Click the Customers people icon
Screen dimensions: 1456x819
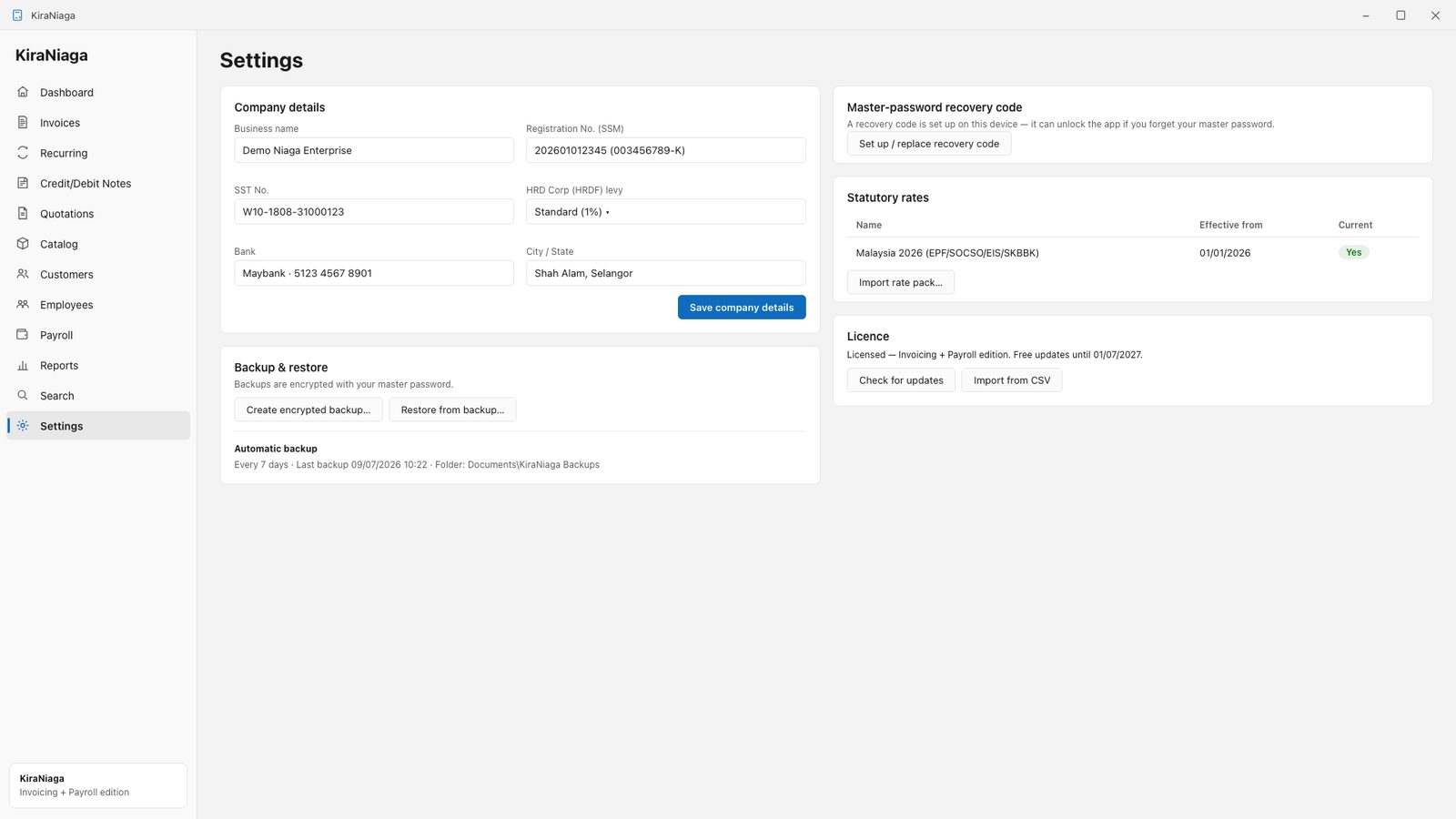click(23, 274)
